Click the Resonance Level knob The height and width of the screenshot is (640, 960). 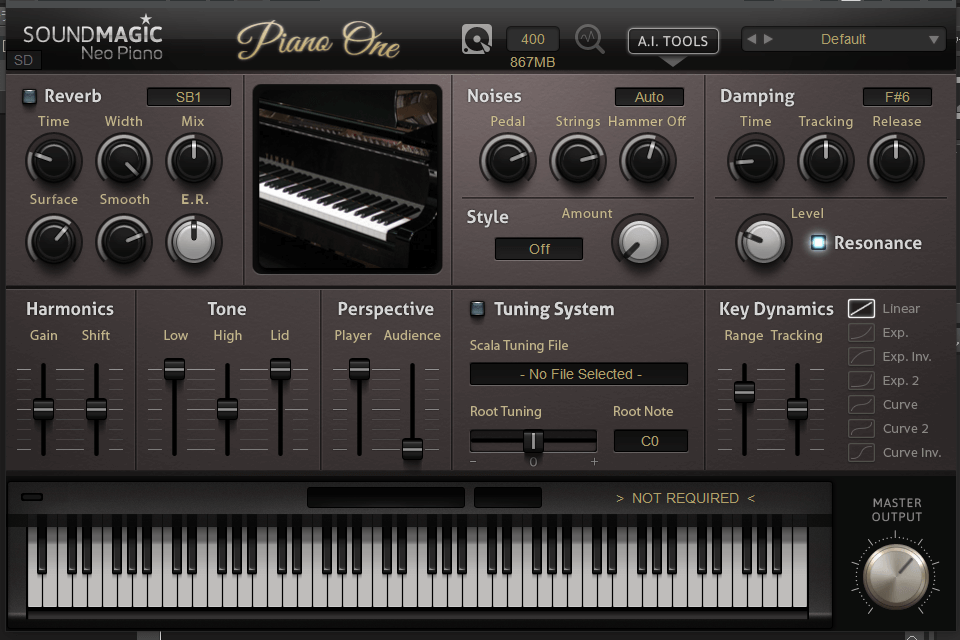pyautogui.click(x=763, y=241)
